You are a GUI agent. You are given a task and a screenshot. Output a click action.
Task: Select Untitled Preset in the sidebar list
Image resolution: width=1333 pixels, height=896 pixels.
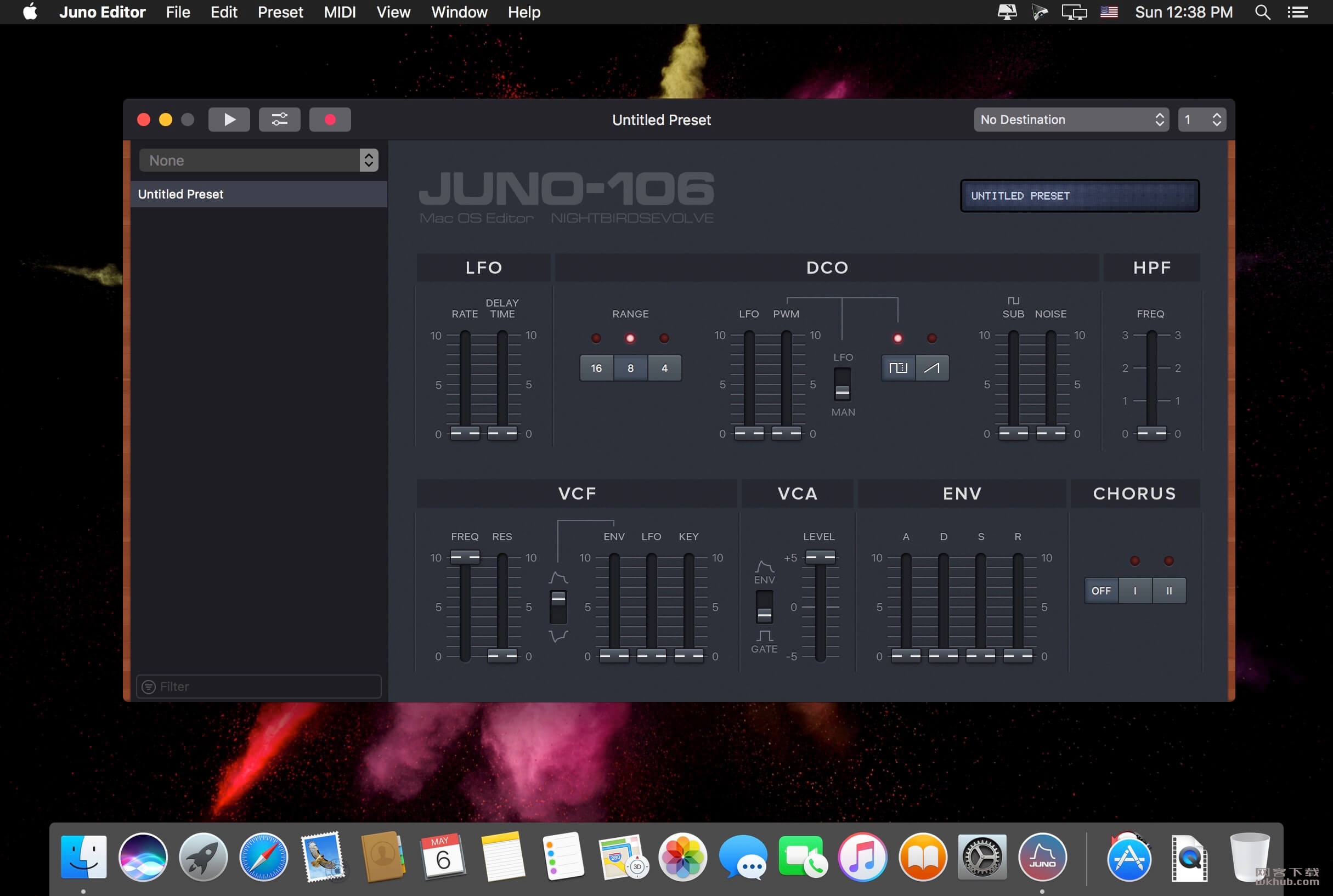click(x=258, y=194)
